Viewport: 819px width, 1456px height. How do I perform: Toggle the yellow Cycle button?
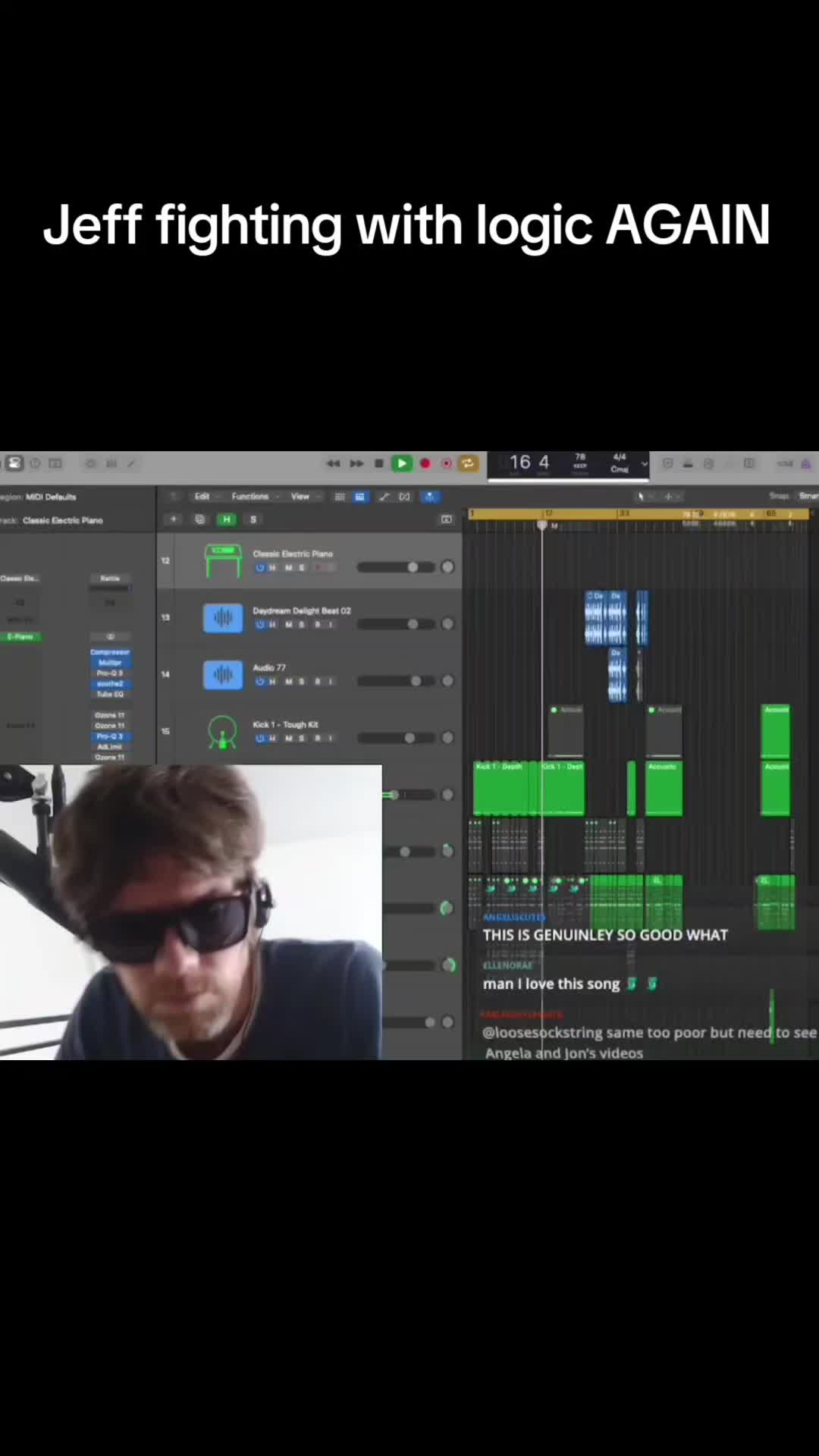click(469, 463)
